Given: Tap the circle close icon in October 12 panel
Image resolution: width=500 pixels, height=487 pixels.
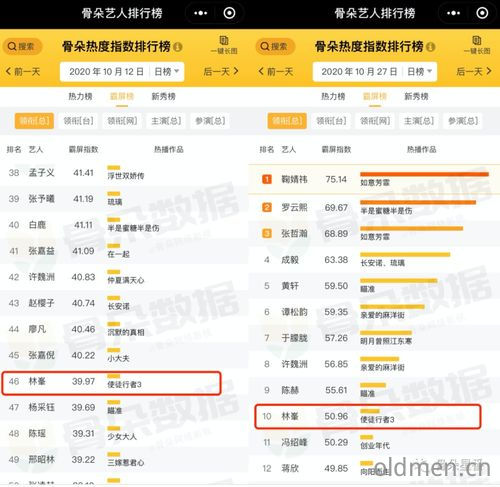Looking at the screenshot, I should coord(229,13).
